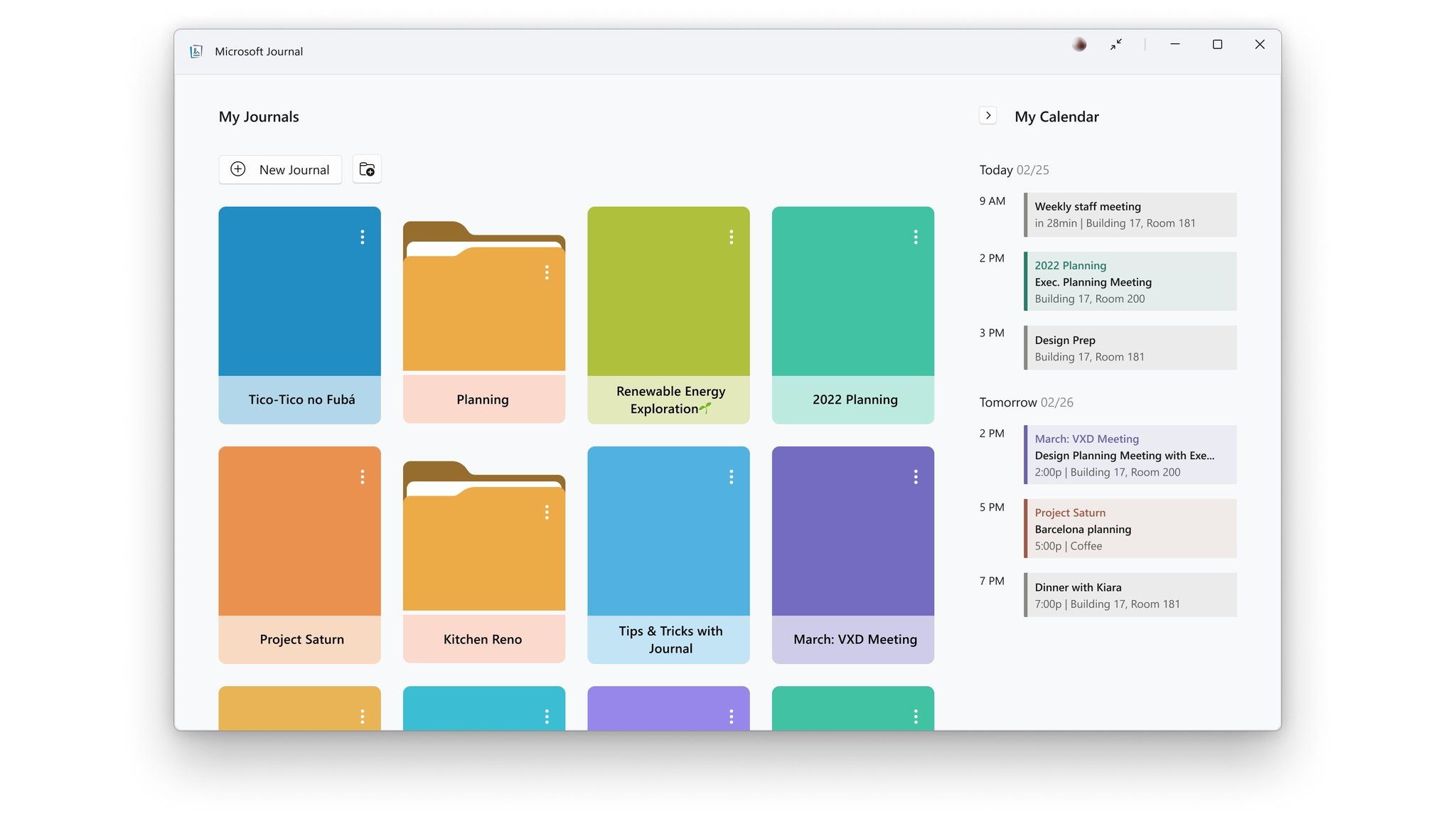The width and height of the screenshot is (1456, 819).
Task: Create a New Journal
Action: click(280, 169)
